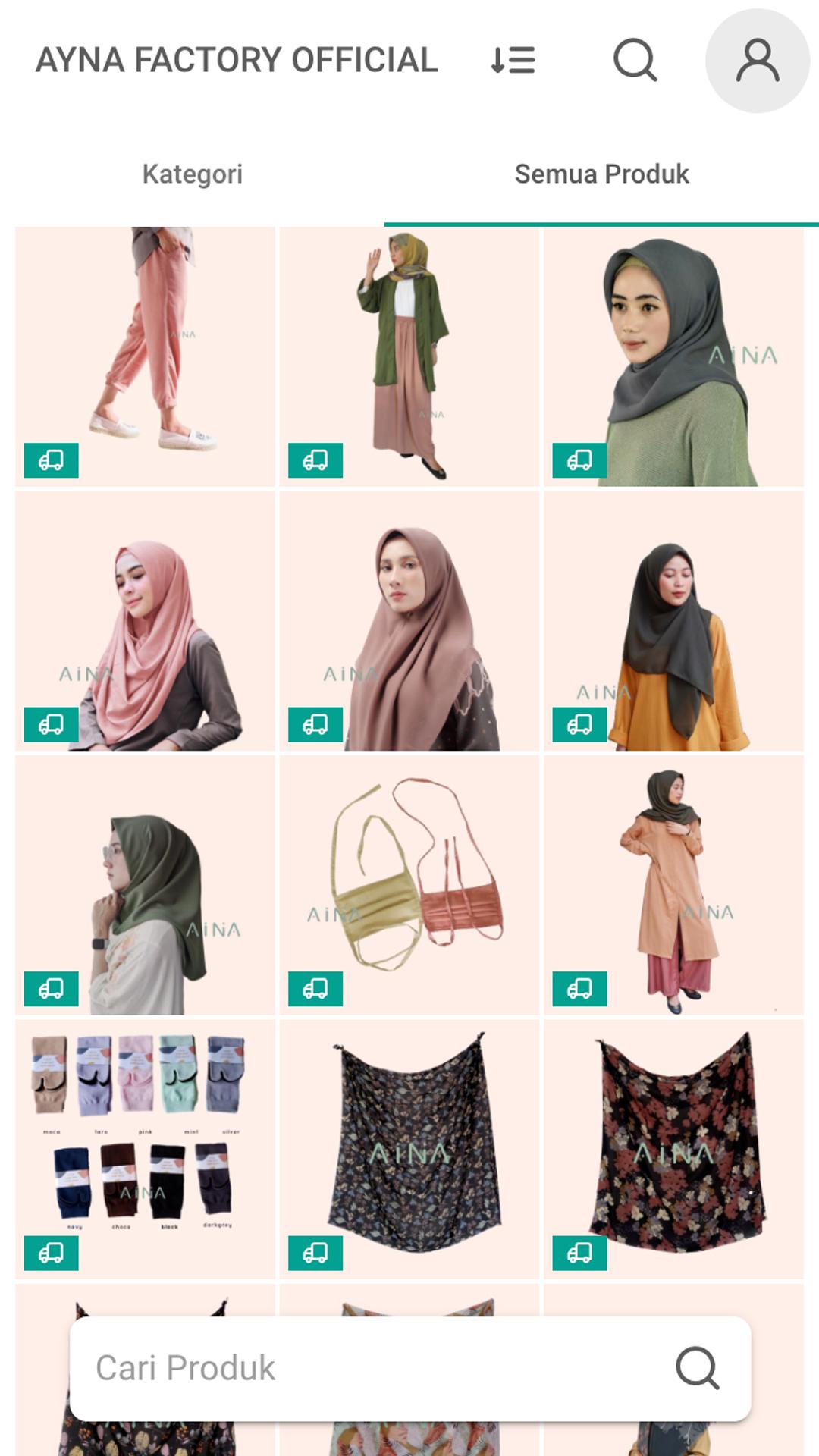
Task: Open dark hijab with orange top product
Action: click(x=673, y=621)
